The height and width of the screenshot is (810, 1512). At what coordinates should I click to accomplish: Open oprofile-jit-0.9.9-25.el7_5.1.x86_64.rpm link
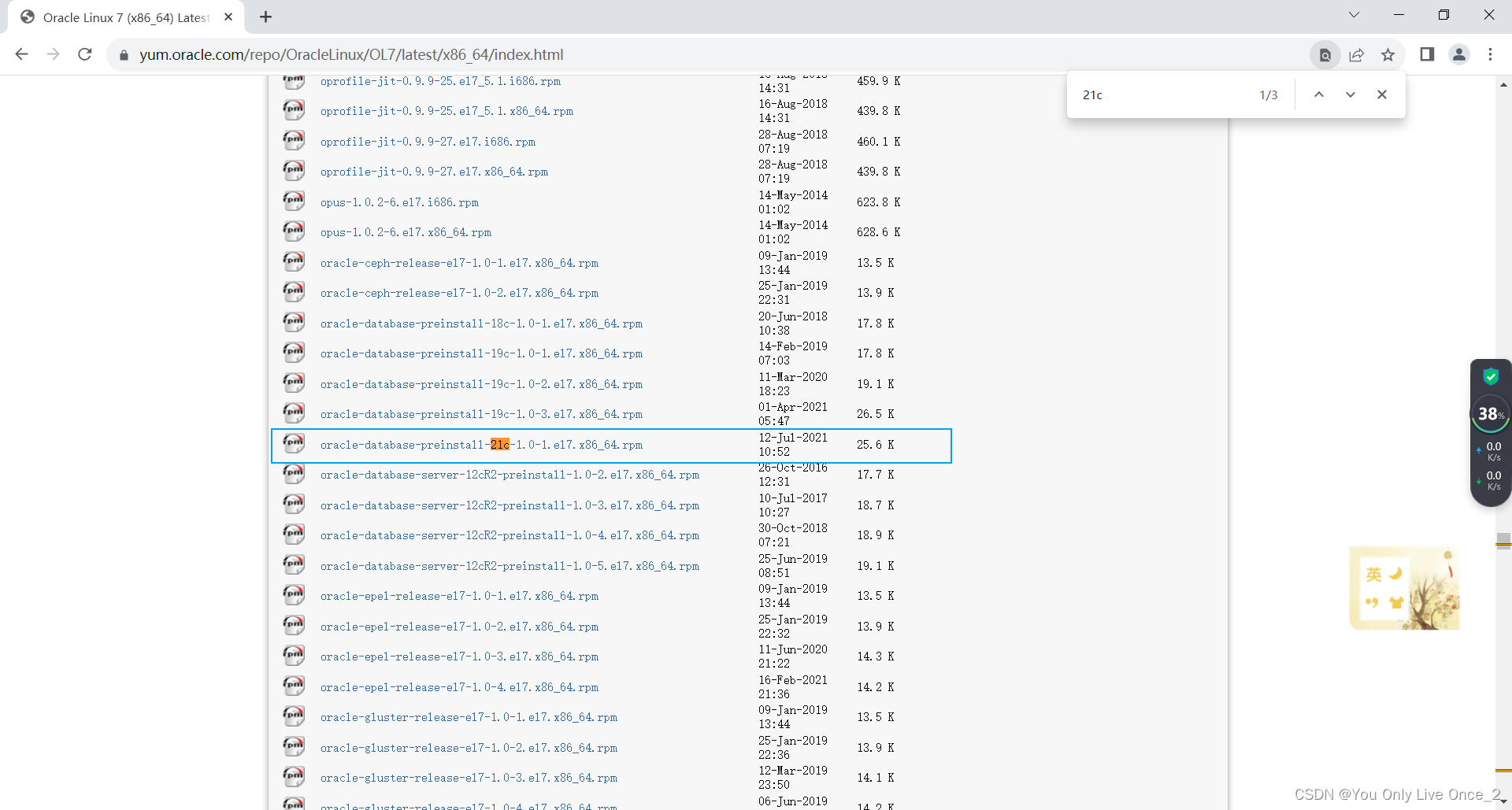(x=447, y=112)
